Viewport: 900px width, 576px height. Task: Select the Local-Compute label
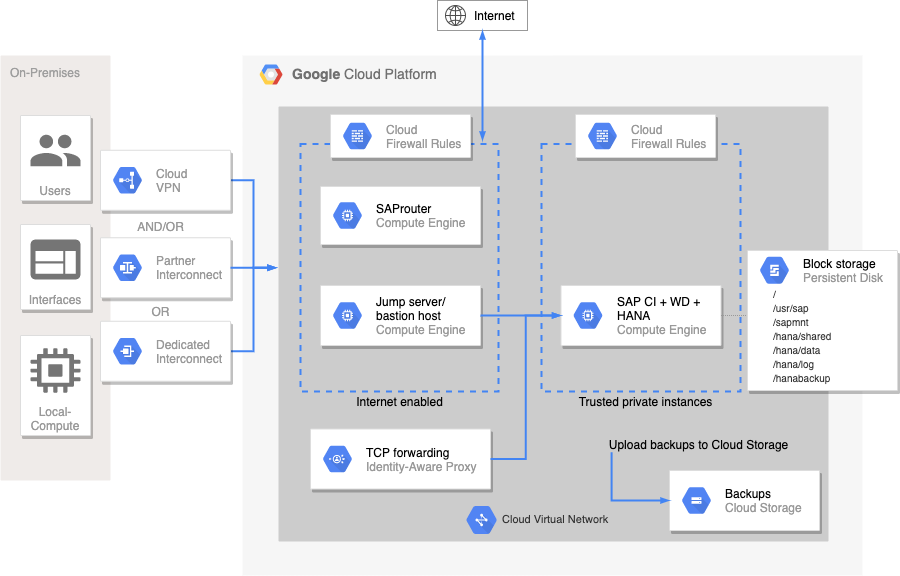click(55, 419)
